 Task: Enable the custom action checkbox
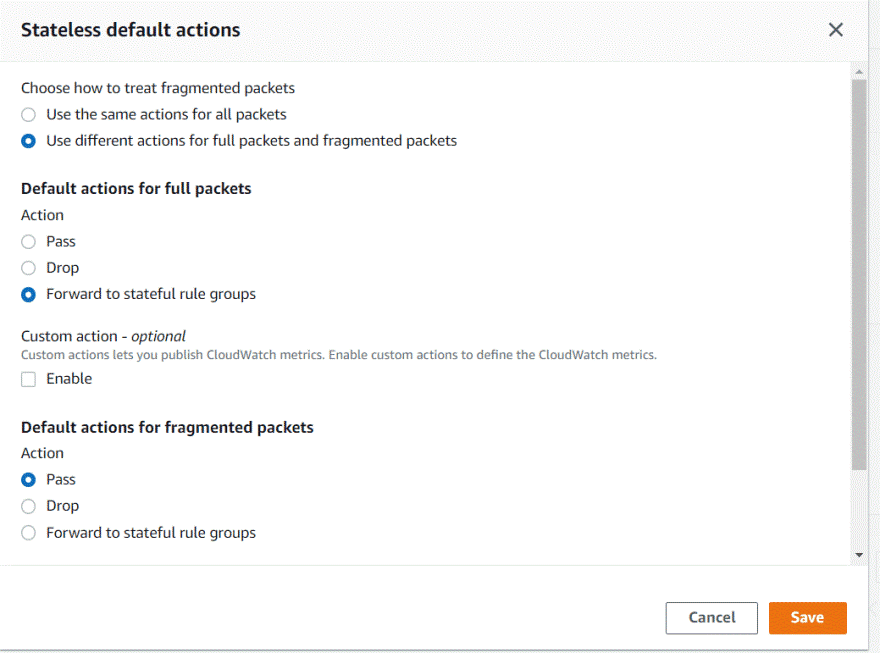tap(28, 379)
